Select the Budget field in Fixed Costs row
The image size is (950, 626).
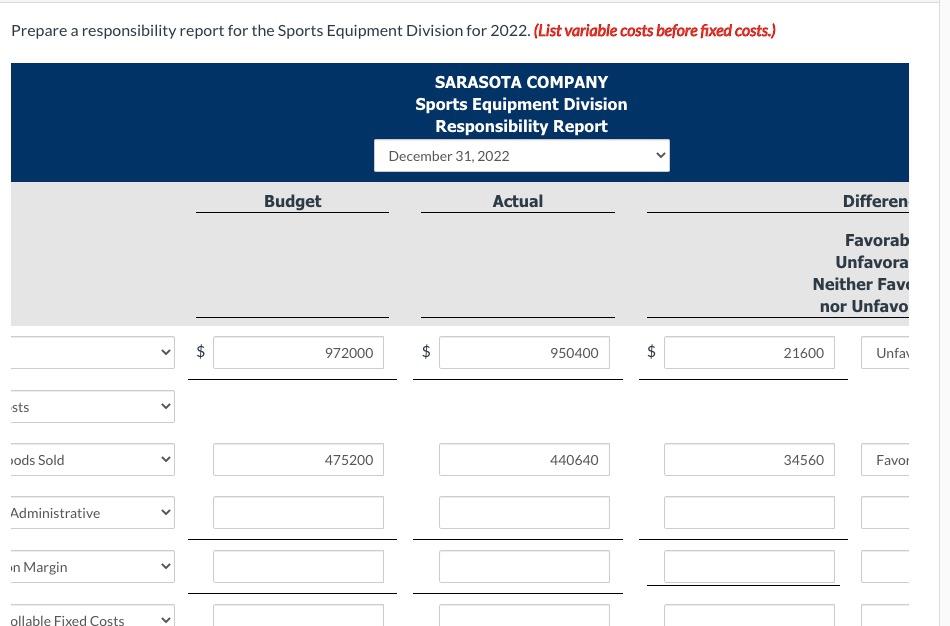(x=298, y=616)
